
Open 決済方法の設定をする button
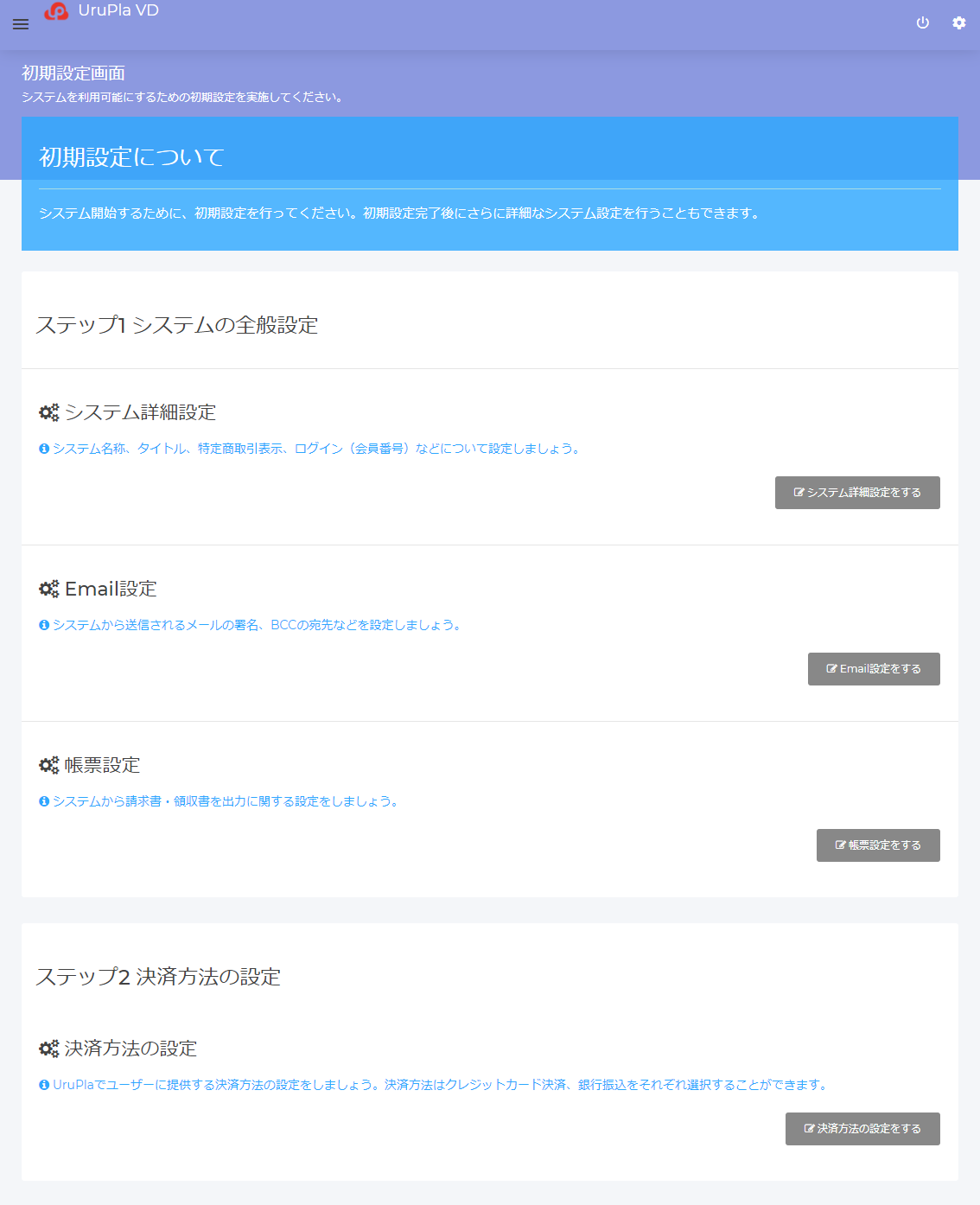[x=862, y=1129]
